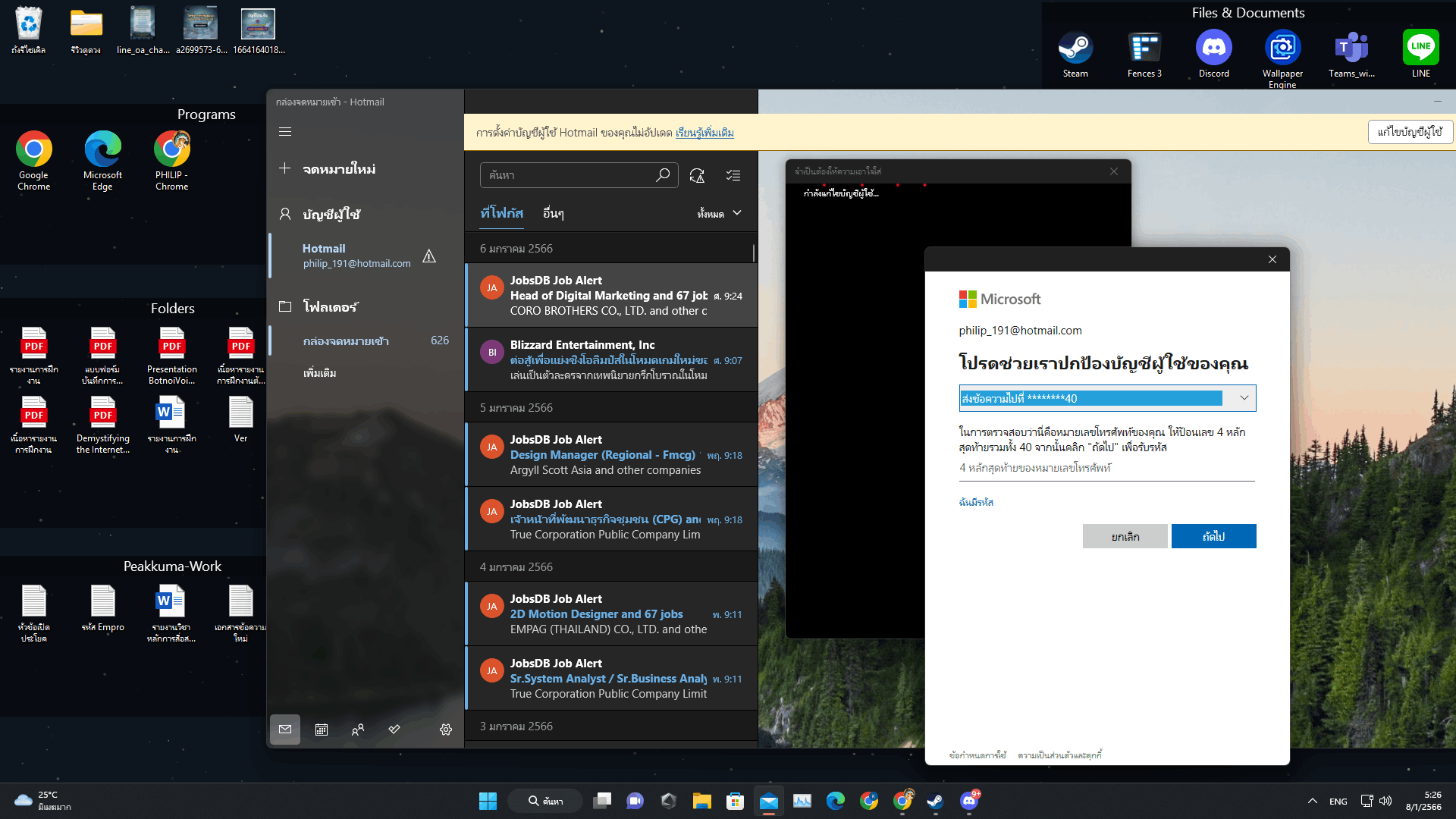
Task: Click last 4 digits phone input field
Action: click(x=1107, y=468)
